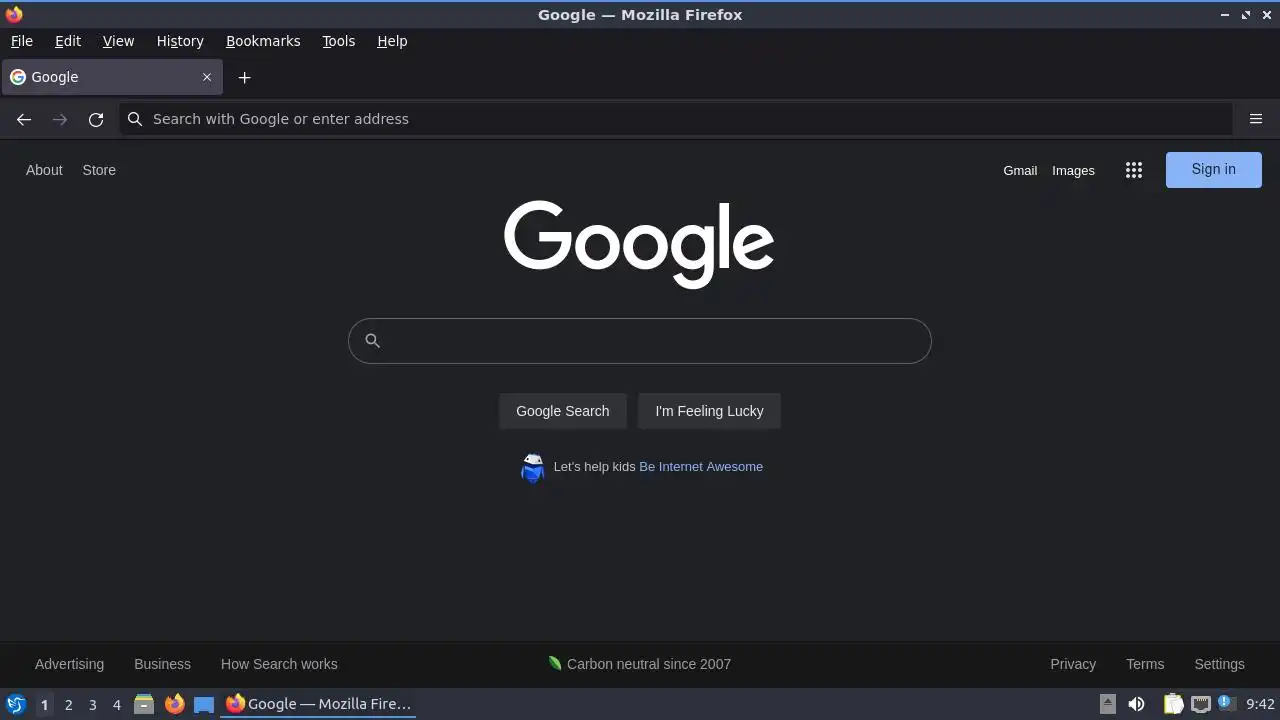Click the Google — Mozilla Firefox taskbar entry
1280x720 pixels.
coord(318,704)
